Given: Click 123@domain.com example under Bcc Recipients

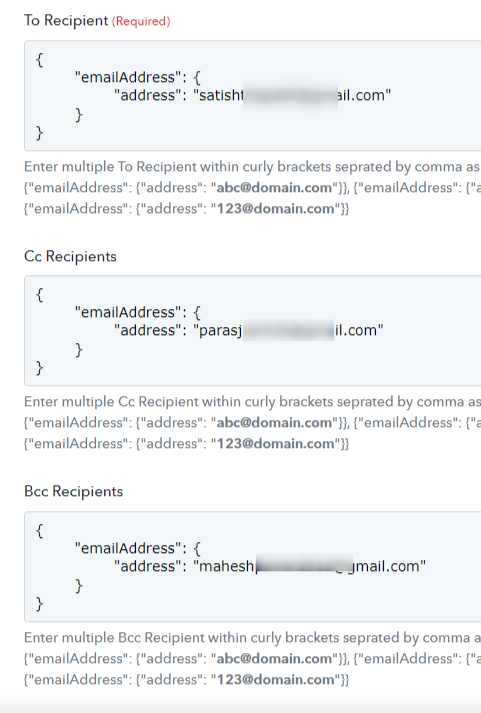Looking at the screenshot, I should click(x=276, y=680).
